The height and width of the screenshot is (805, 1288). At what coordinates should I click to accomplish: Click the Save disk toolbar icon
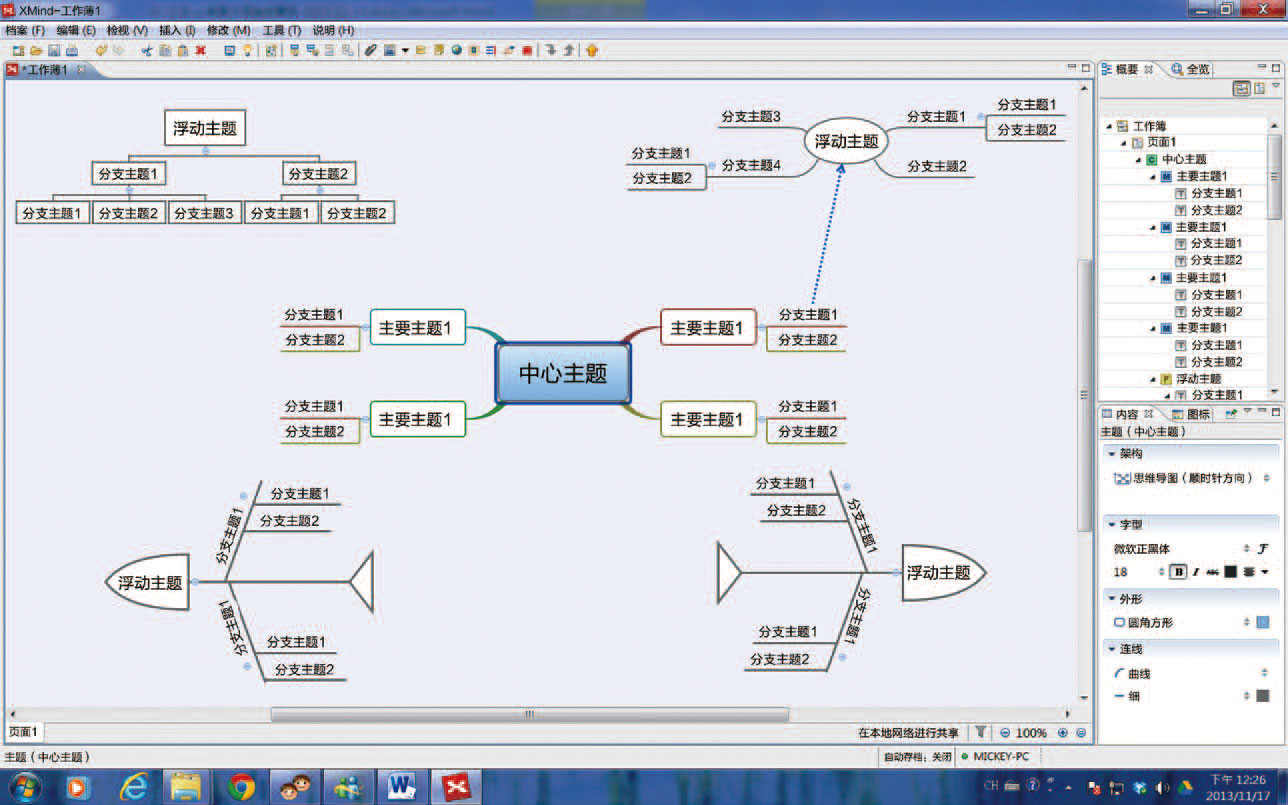[54, 50]
